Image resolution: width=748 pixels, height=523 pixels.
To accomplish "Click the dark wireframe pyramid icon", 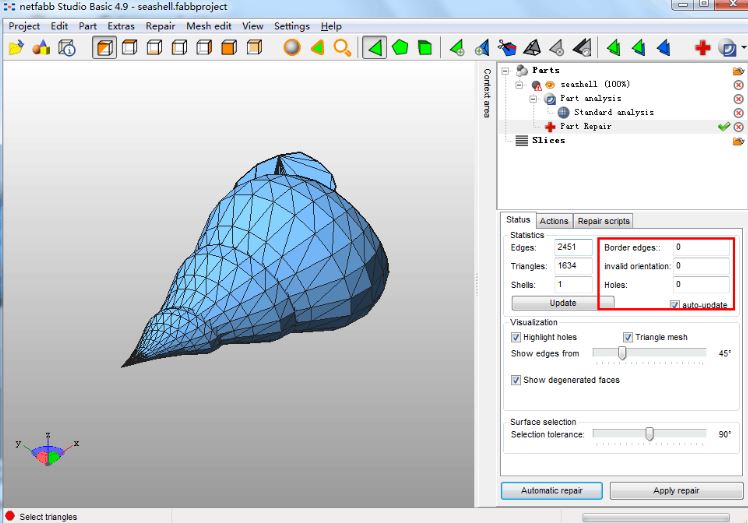I will 532,48.
